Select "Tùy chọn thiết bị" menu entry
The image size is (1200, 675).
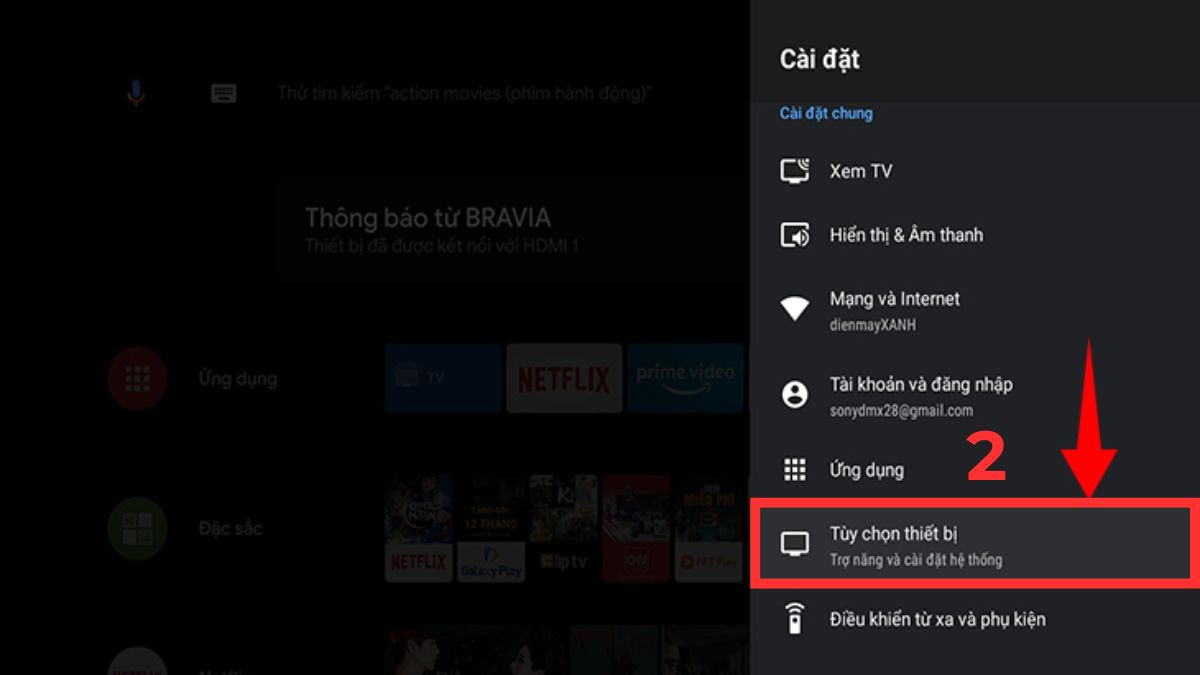click(975, 545)
